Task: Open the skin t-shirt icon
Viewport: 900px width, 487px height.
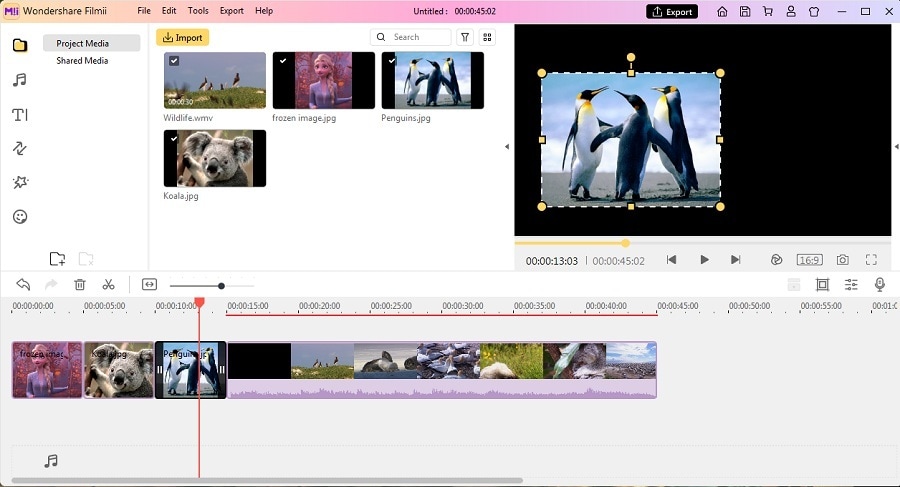Action: (x=814, y=11)
